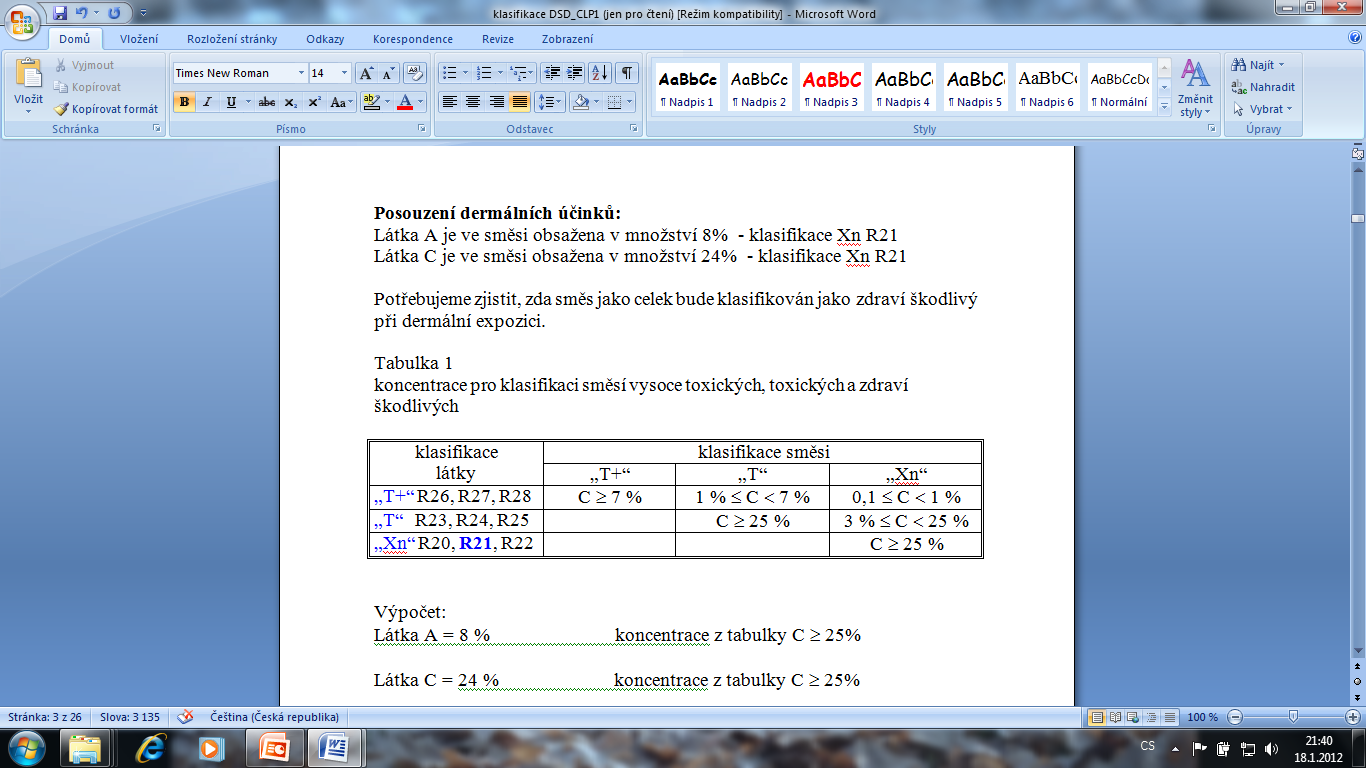Open Písmo font dialog launcher
This screenshot has width=1366, height=768.
(420, 129)
